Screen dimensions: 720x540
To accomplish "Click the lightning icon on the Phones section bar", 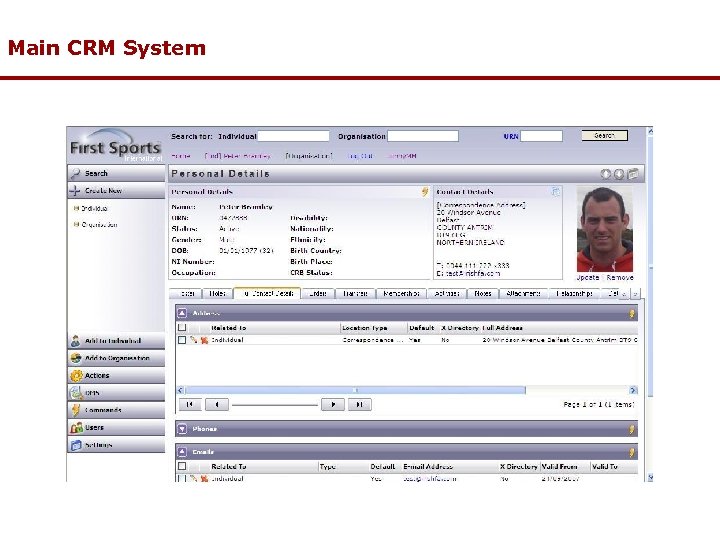I will [632, 429].
